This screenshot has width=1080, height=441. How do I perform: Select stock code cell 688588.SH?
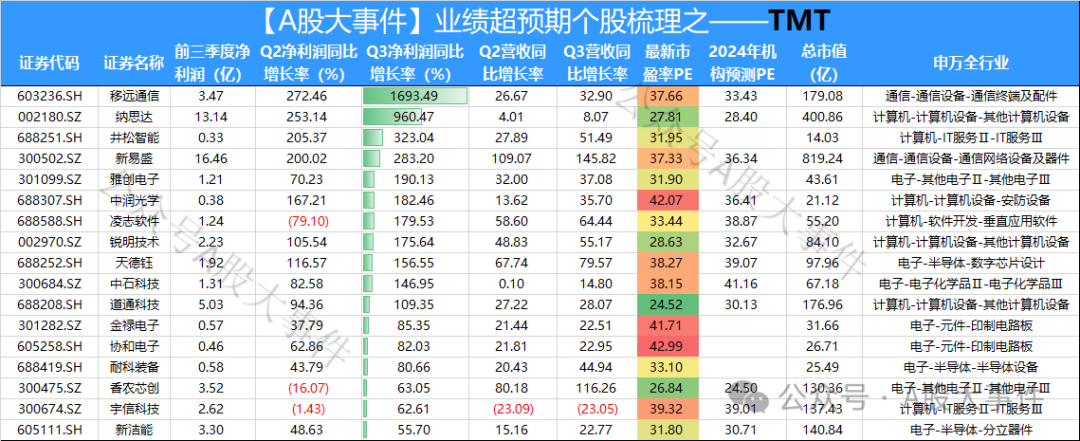pyautogui.click(x=49, y=221)
